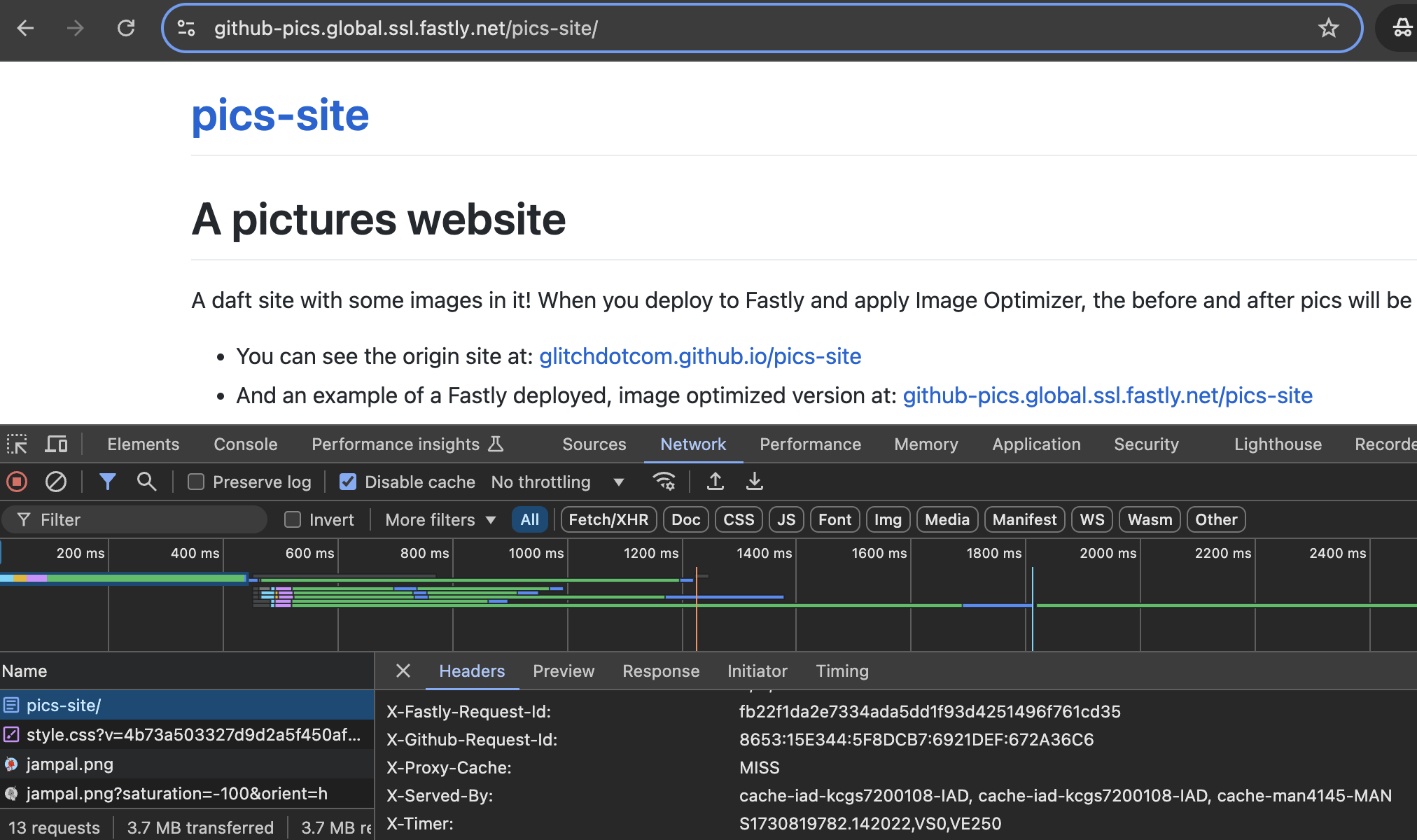Open the Lighthouse panel tab
This screenshot has width=1417, height=840.
click(1278, 444)
